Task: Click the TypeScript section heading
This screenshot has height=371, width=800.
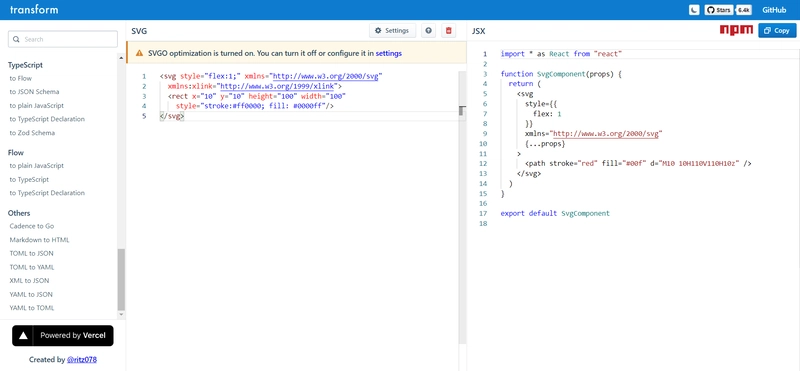Action: pos(26,65)
